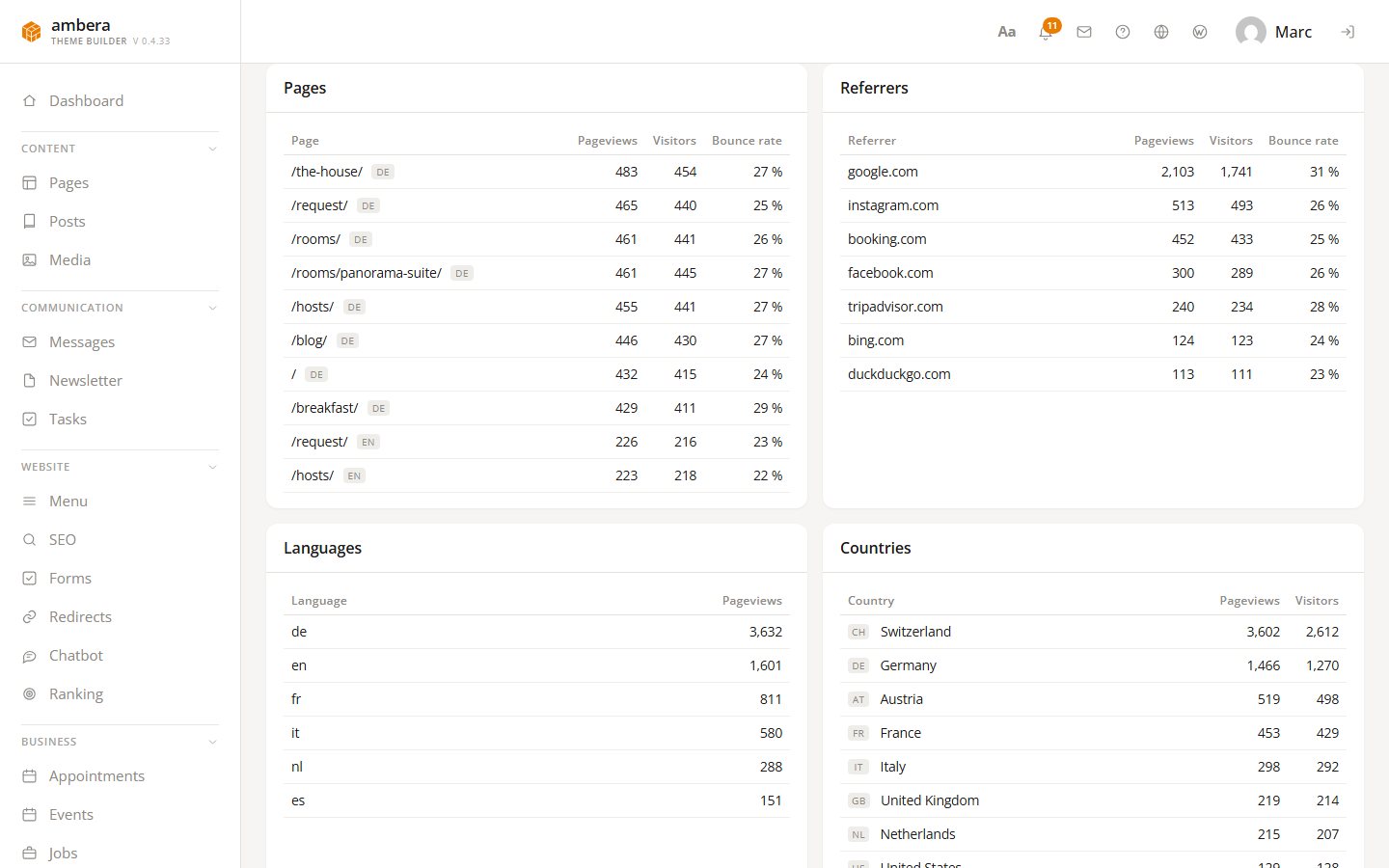Open Marc's user profile avatar
Image resolution: width=1389 pixels, height=868 pixels.
click(x=1251, y=32)
